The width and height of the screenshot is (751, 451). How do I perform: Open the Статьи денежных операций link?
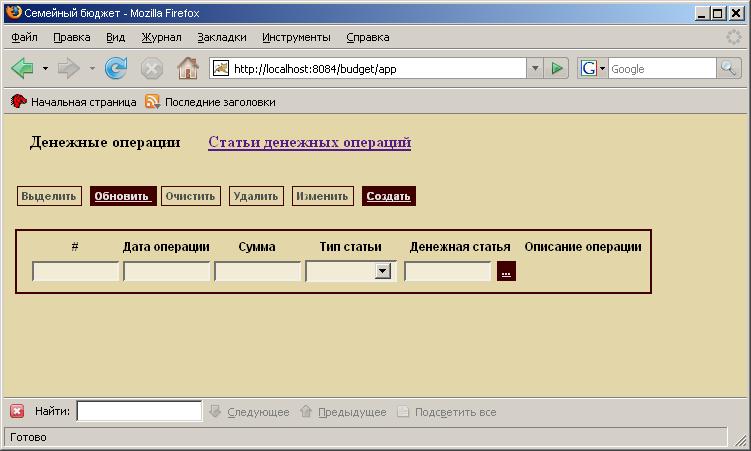pos(309,142)
